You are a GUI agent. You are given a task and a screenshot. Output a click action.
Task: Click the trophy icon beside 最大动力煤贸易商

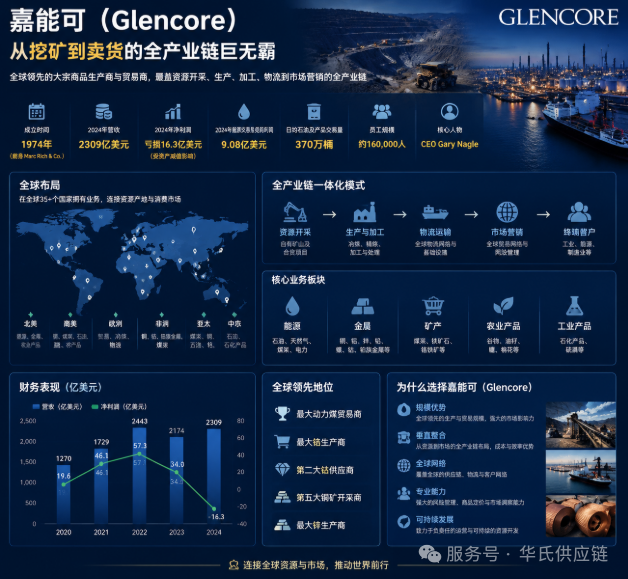tap(282, 414)
